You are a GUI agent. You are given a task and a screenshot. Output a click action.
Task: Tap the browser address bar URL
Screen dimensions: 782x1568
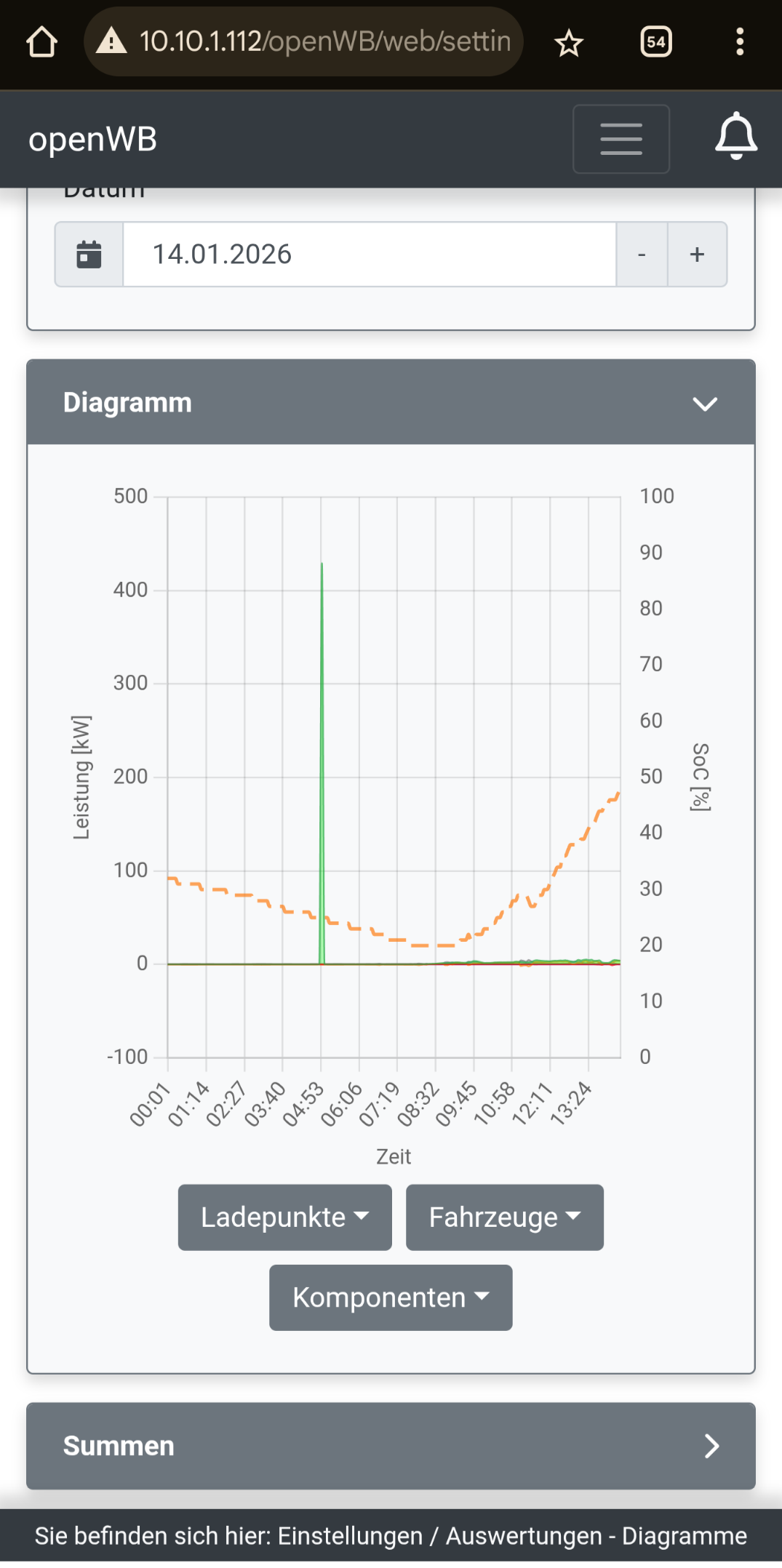(324, 42)
